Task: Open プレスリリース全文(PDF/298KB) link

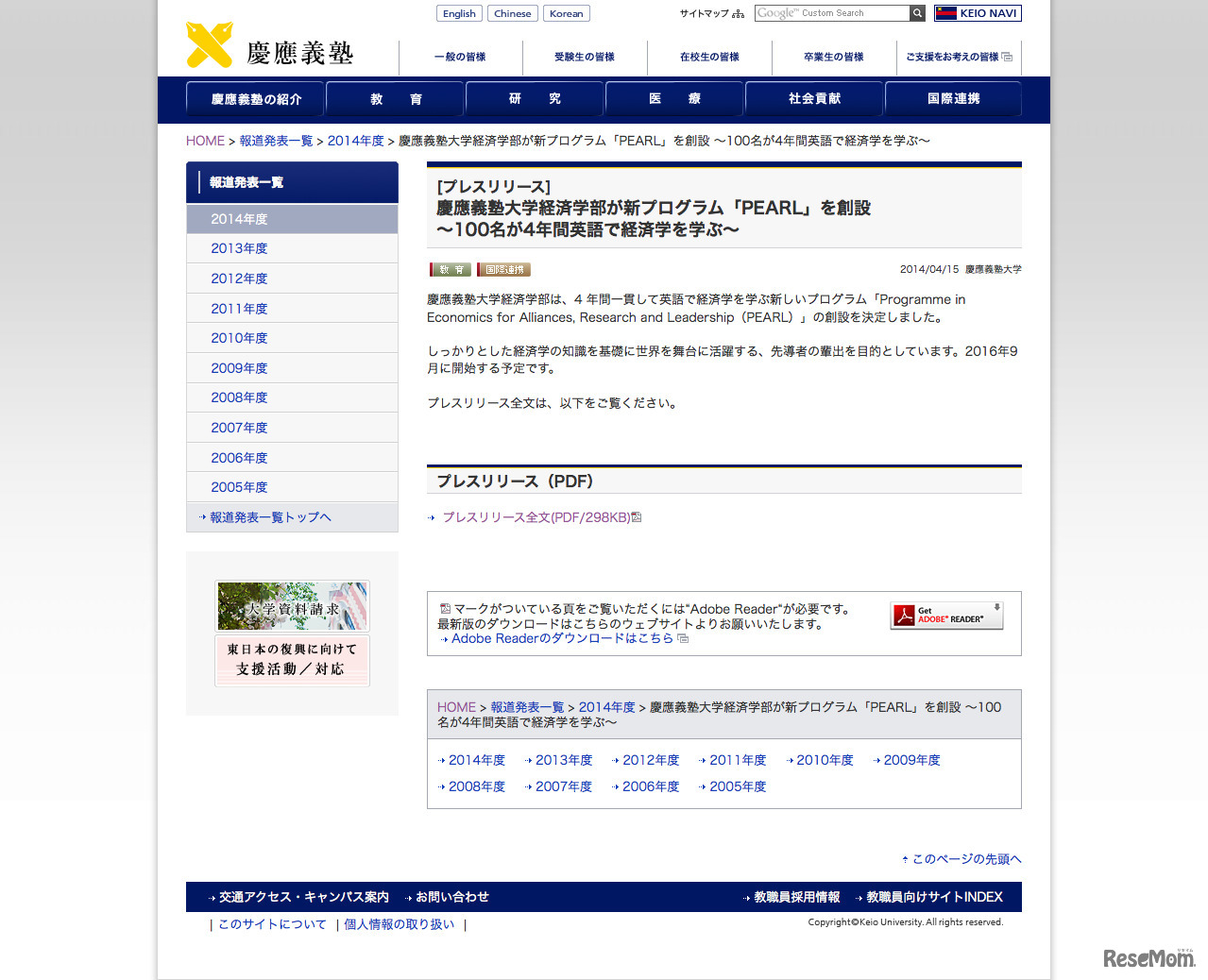Action: click(x=536, y=516)
